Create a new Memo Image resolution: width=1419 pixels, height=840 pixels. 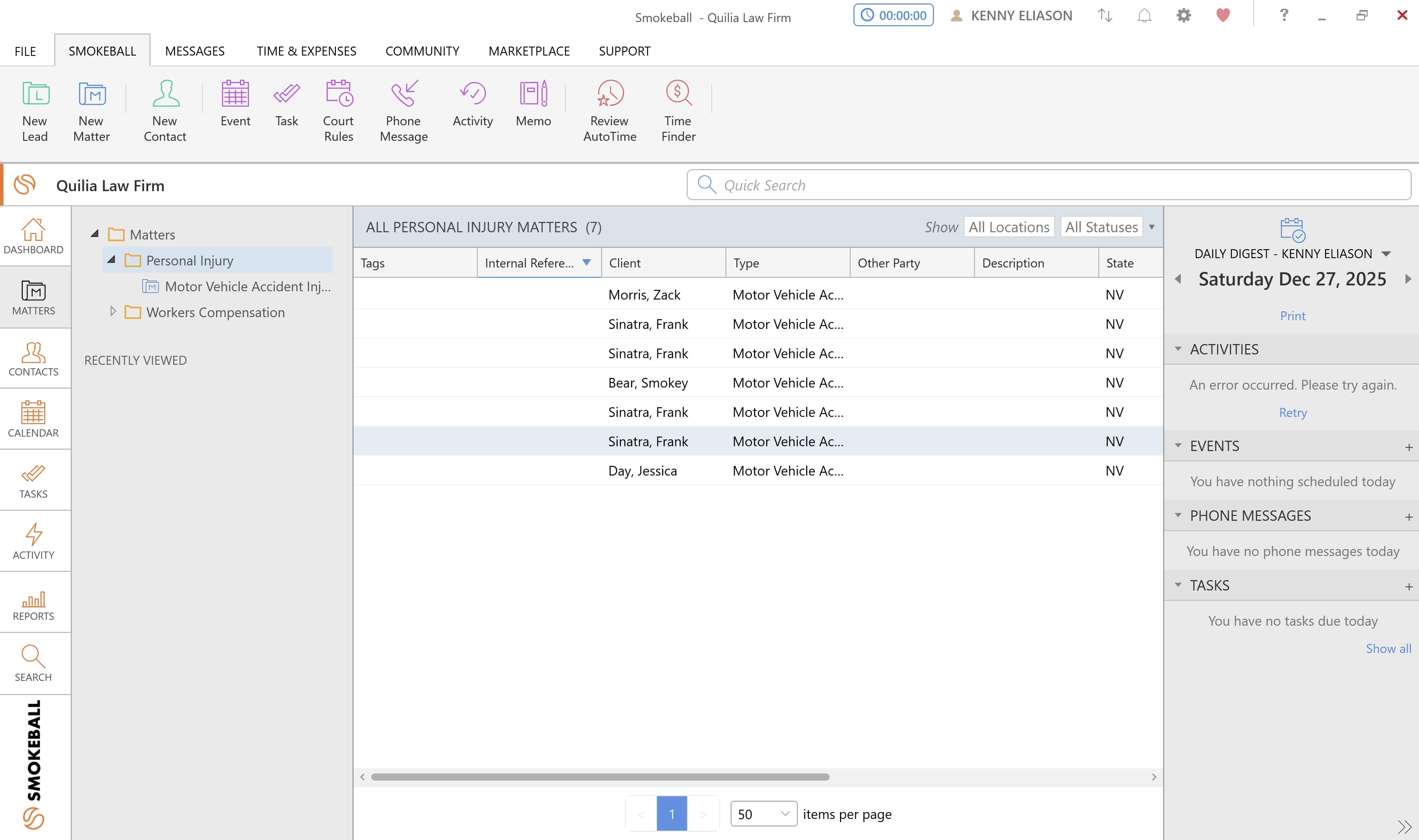533,105
